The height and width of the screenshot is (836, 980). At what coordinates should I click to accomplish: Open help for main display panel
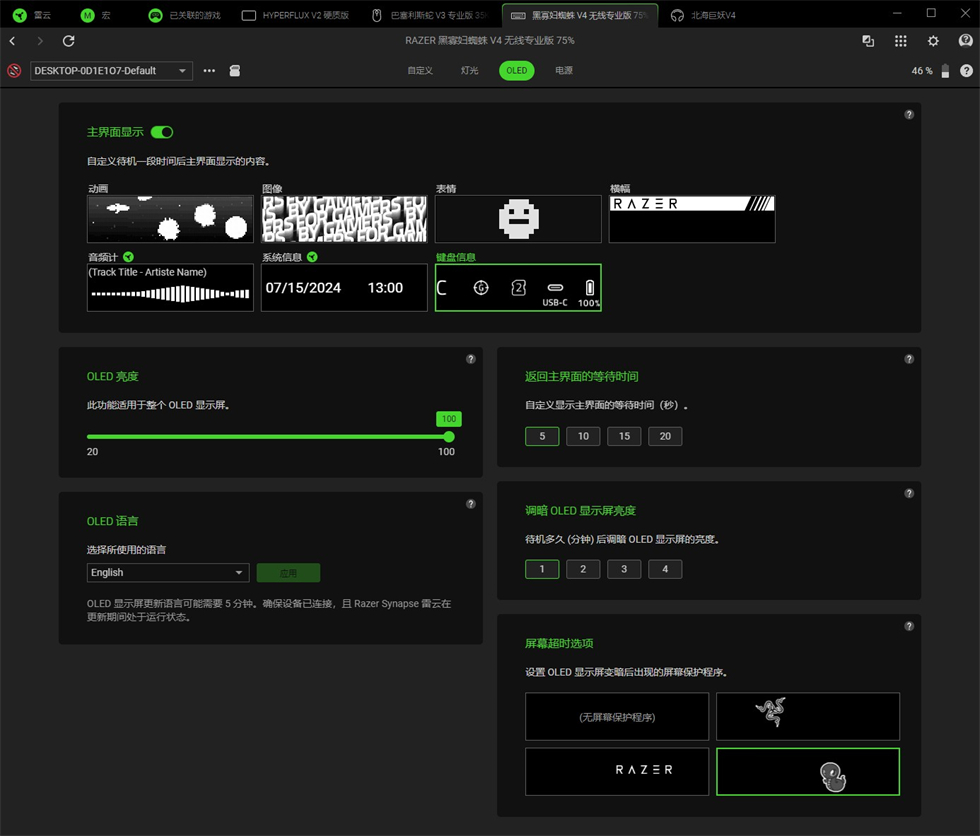click(x=909, y=114)
